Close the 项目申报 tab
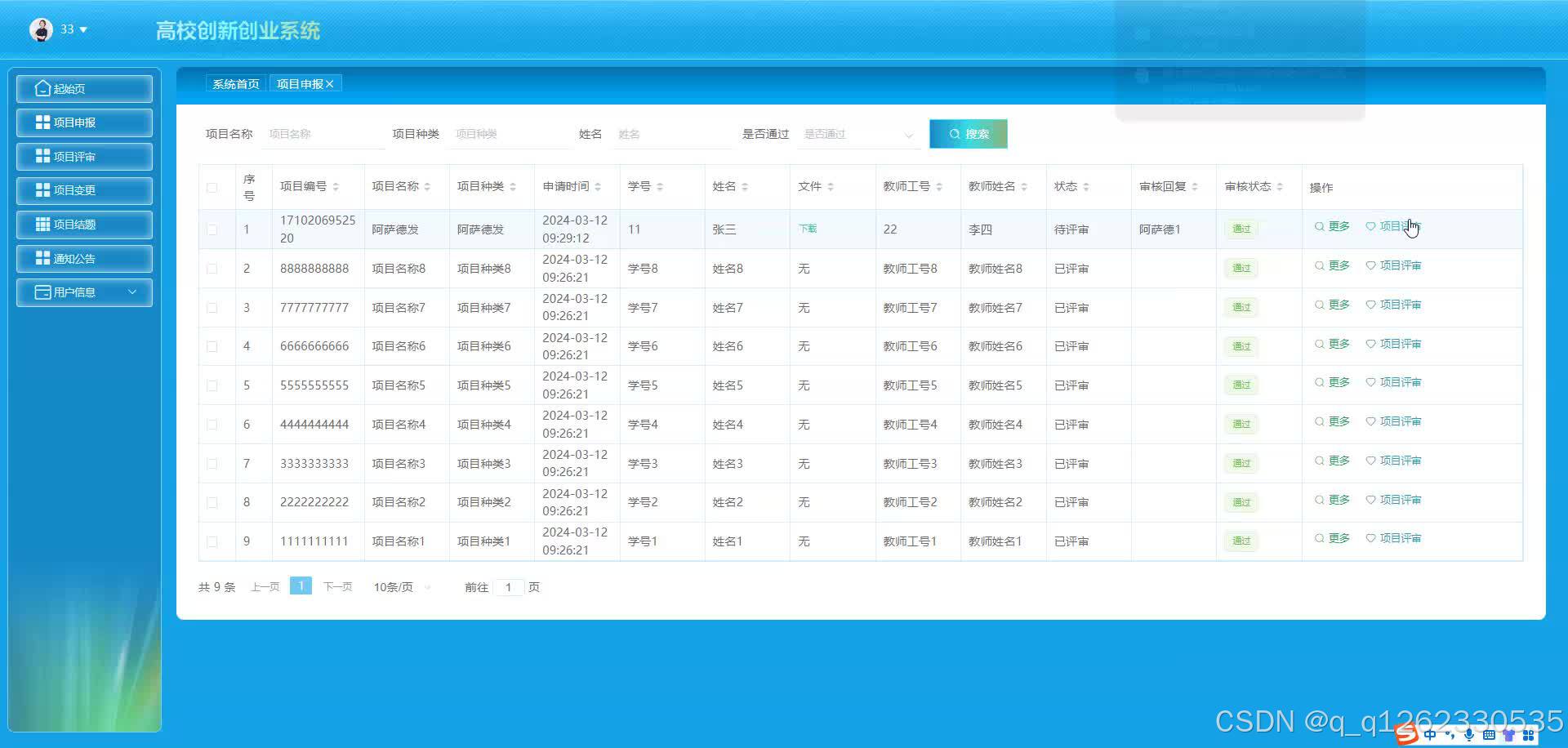Screen dimensions: 1568x748 coord(330,84)
